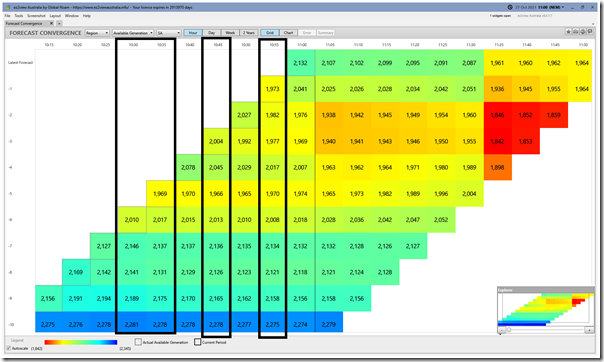604x362 pixels.
Task: Toggle the Autoscale checkbox
Action: click(8, 348)
